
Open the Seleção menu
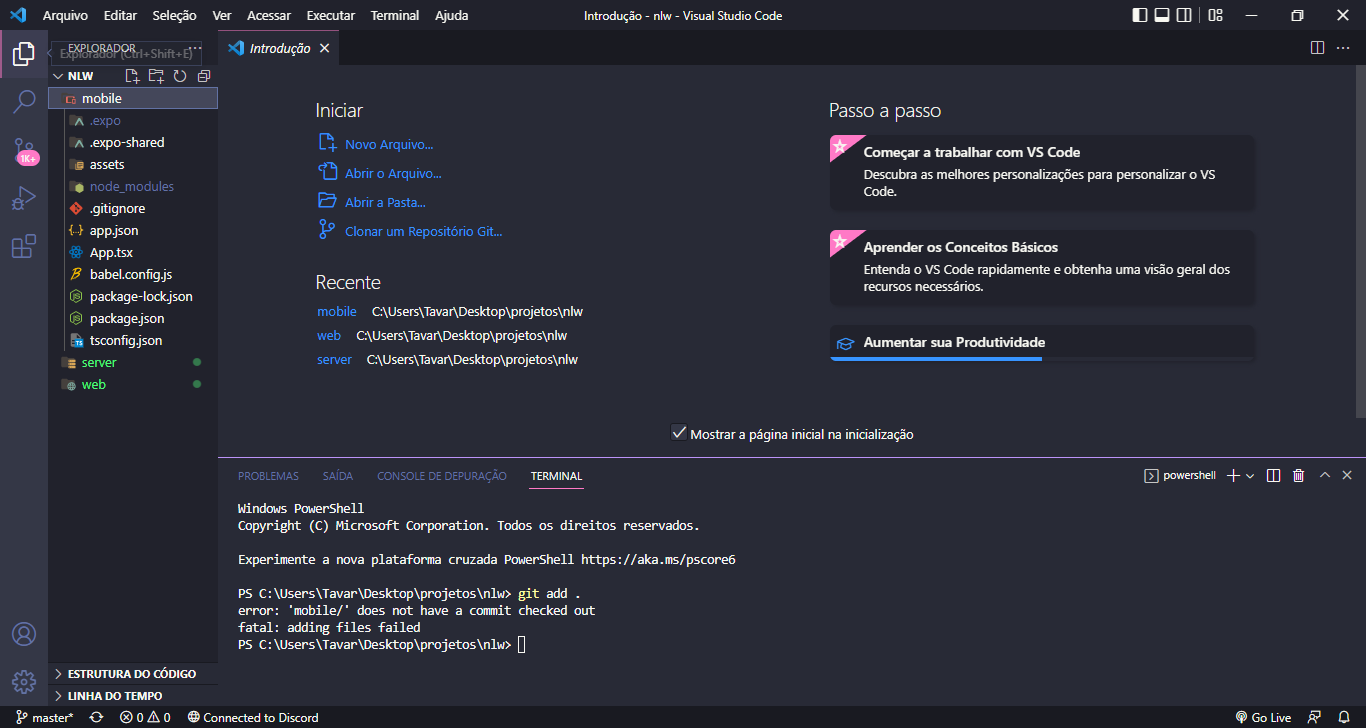175,15
